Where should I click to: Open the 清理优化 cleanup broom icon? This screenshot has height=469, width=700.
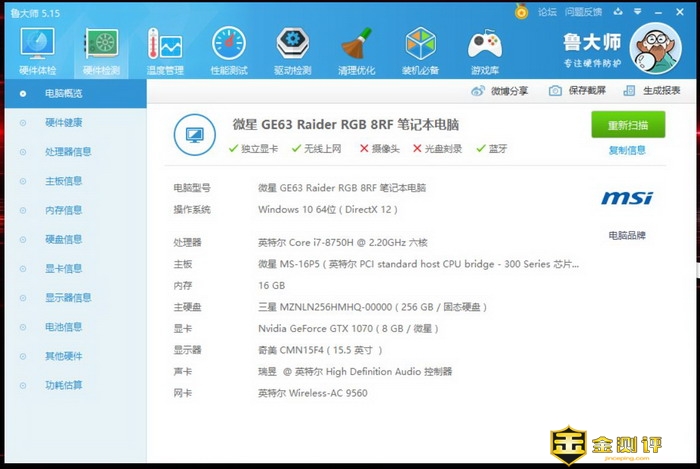356,48
